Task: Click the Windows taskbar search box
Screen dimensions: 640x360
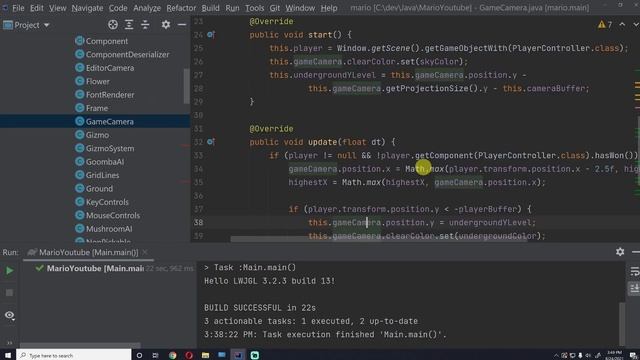Action: click(74, 355)
